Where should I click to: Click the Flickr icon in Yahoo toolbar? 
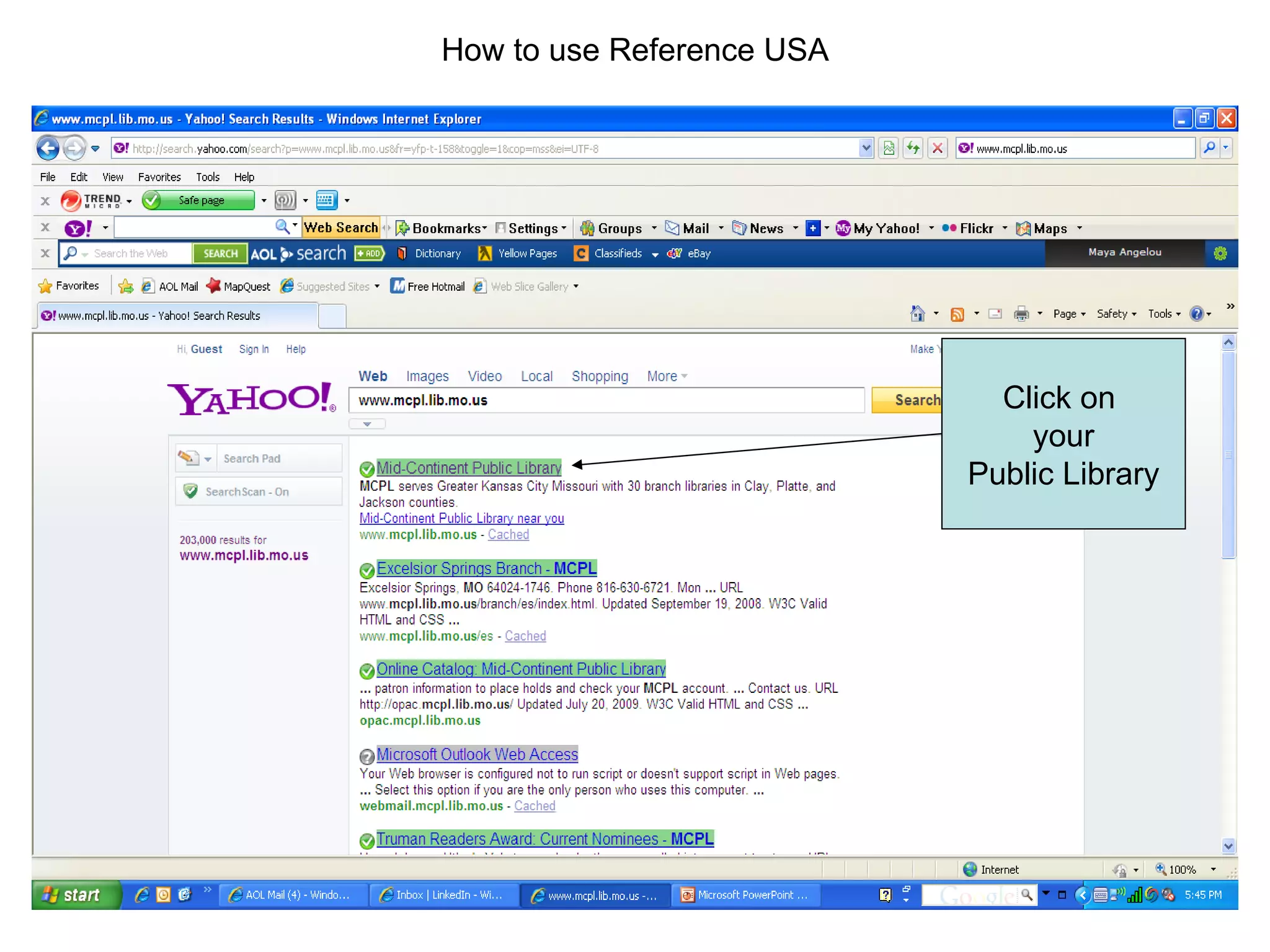pyautogui.click(x=949, y=228)
